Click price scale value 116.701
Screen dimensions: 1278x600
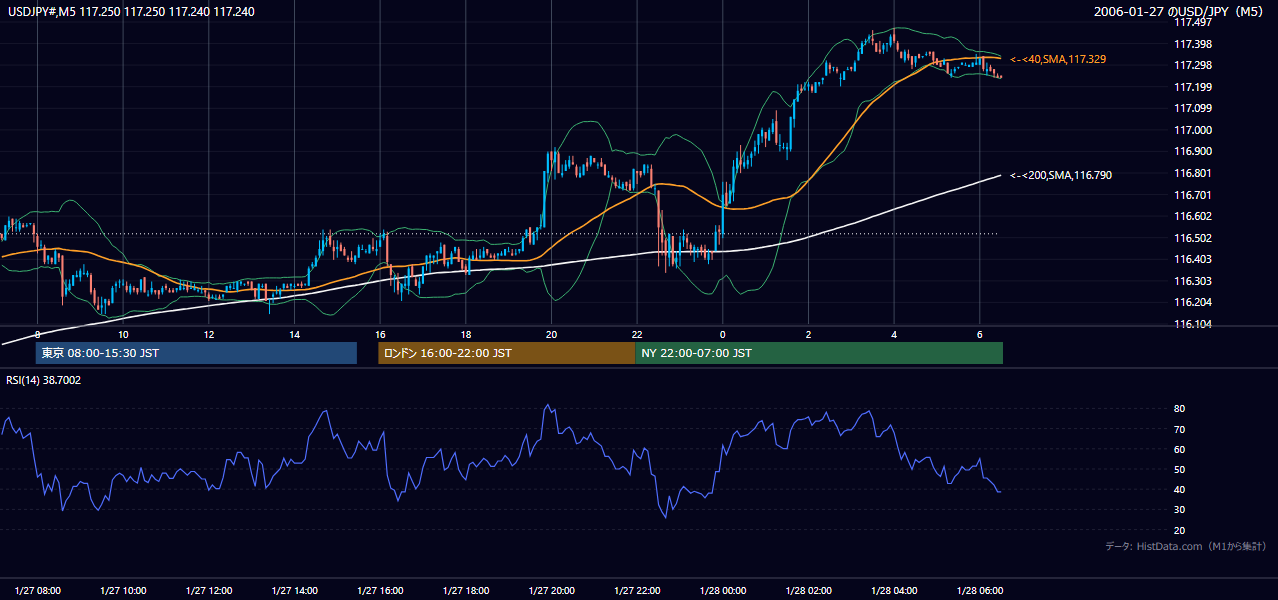(1193, 195)
